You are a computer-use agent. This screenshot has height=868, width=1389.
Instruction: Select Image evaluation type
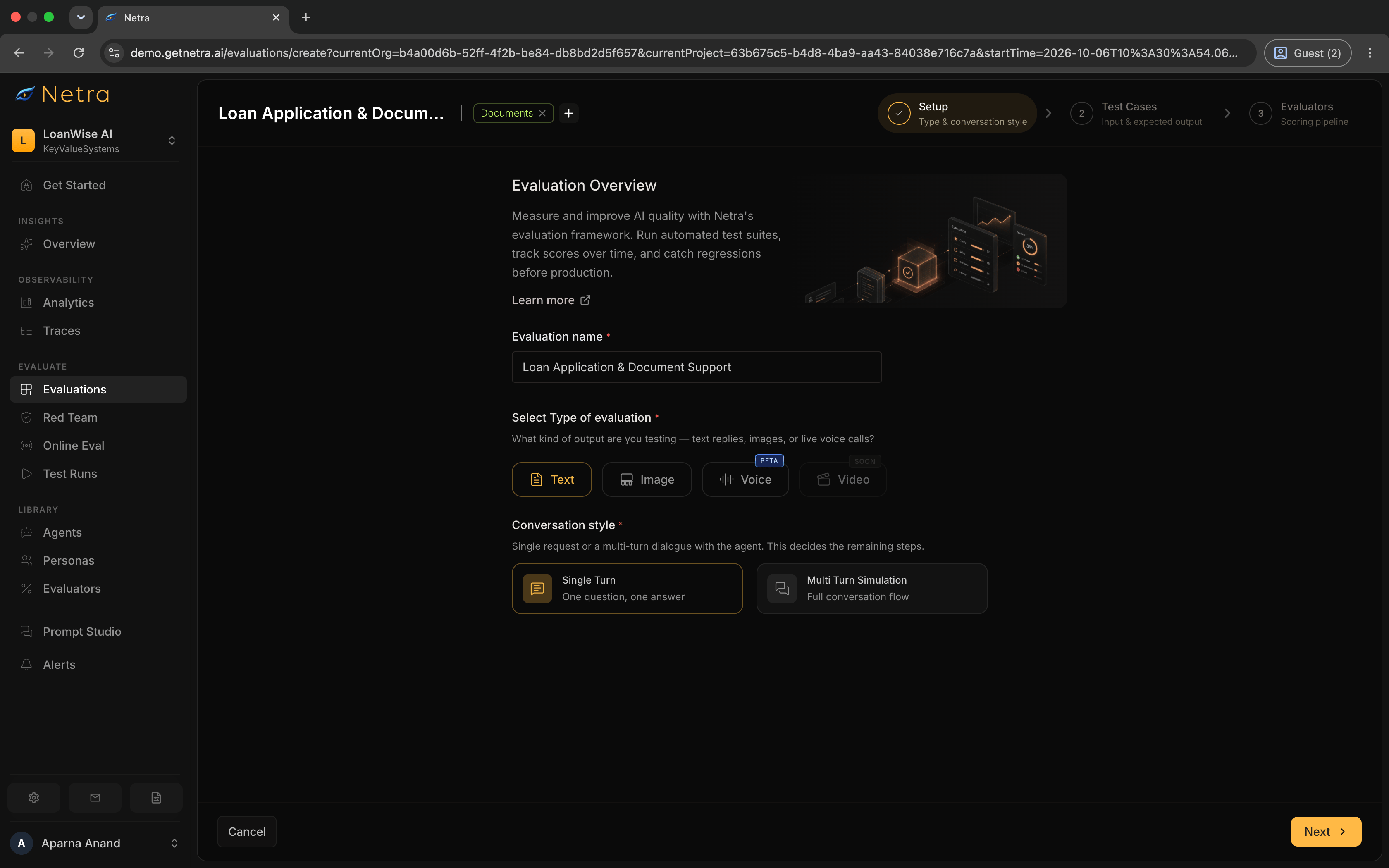(x=647, y=479)
